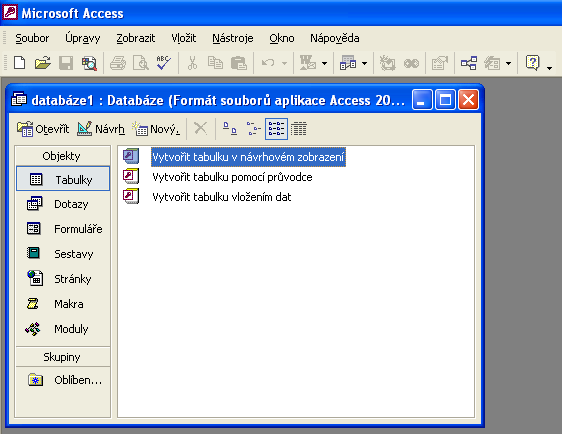Switch to Small Icons view
This screenshot has height=434, width=562.
coord(253,128)
